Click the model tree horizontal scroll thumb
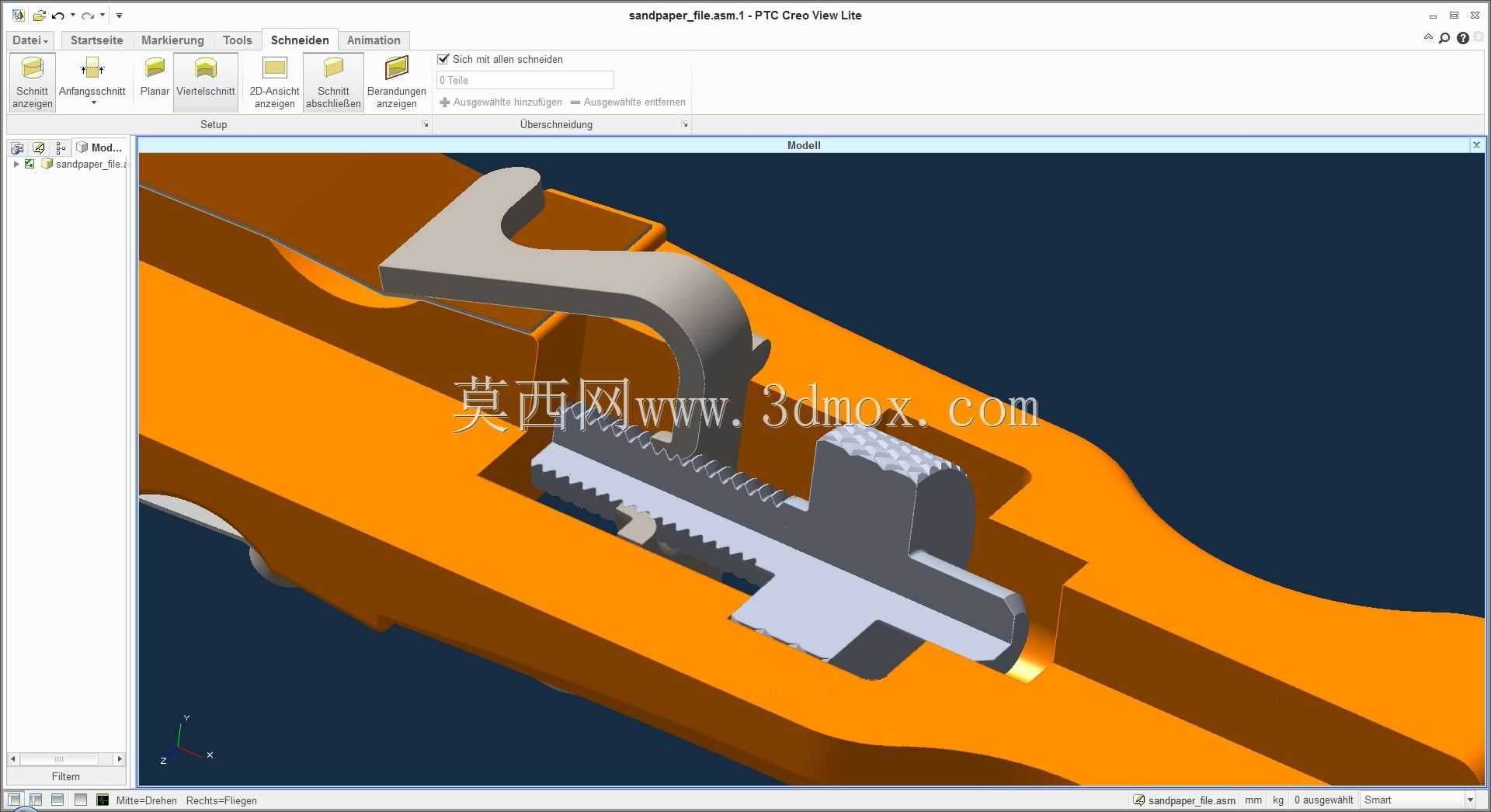This screenshot has height=812, width=1491. [x=59, y=758]
